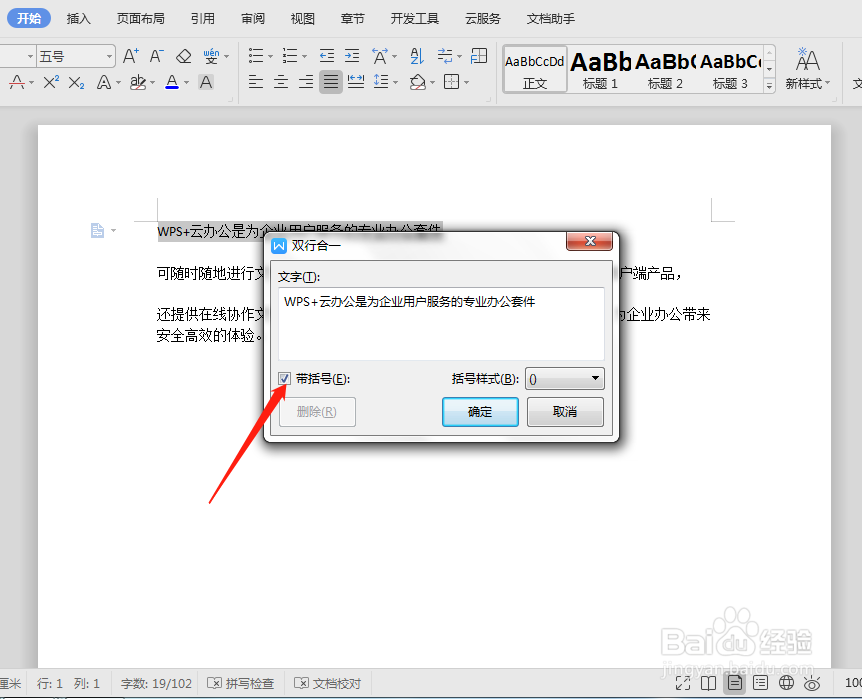Apply the blue font color
The height and width of the screenshot is (699, 862).
click(x=172, y=82)
